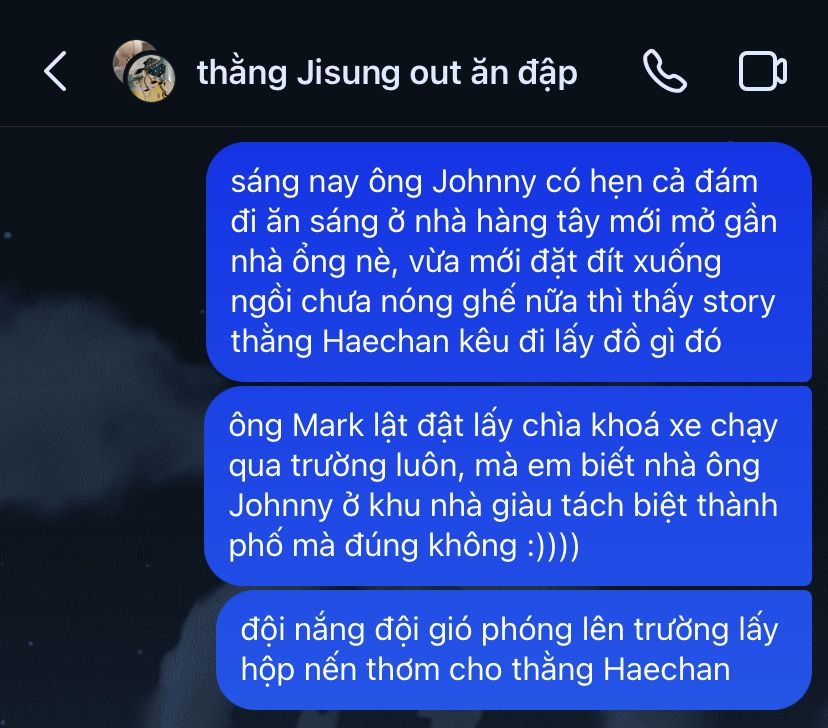Tap the front profile picture in stacked avatars
828x728 pixels.
coord(152,78)
